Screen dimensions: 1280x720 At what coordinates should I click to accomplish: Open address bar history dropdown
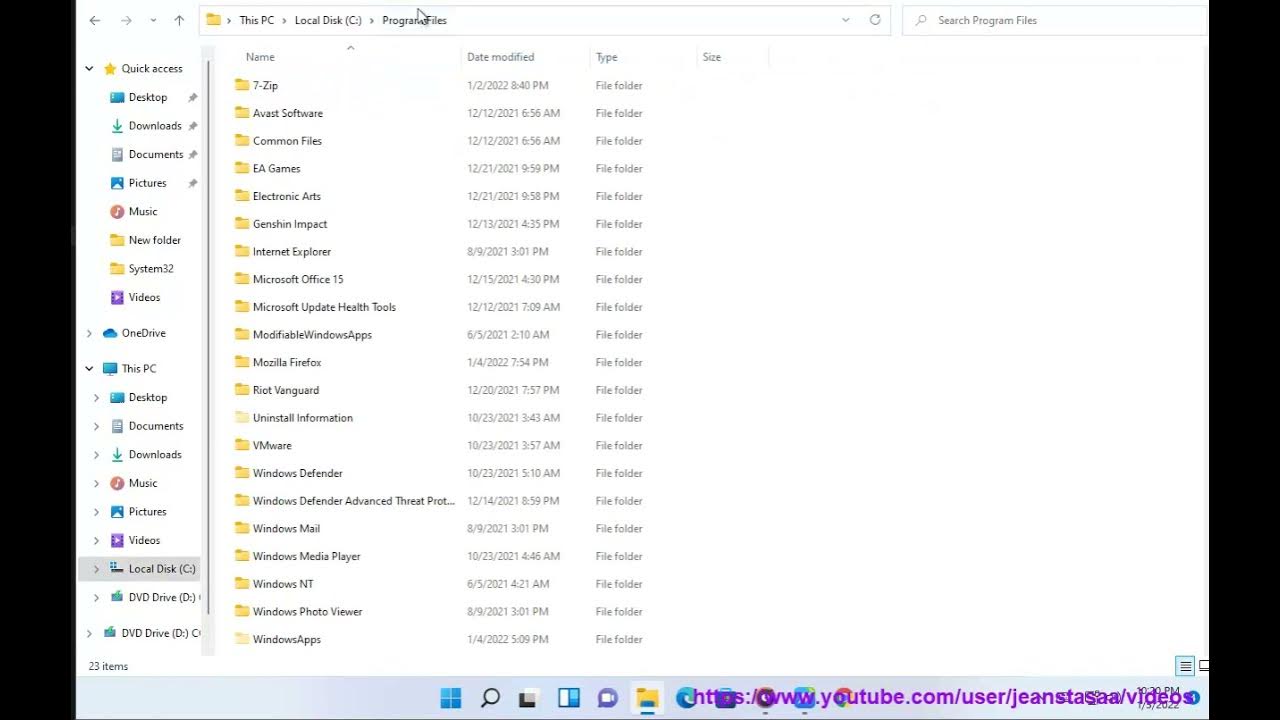tap(846, 20)
